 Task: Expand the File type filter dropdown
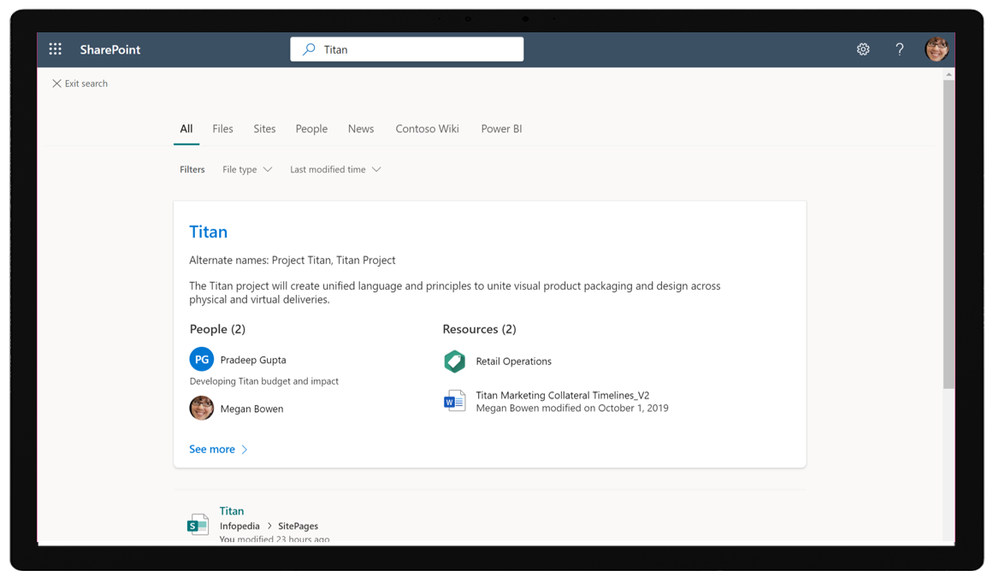point(247,170)
